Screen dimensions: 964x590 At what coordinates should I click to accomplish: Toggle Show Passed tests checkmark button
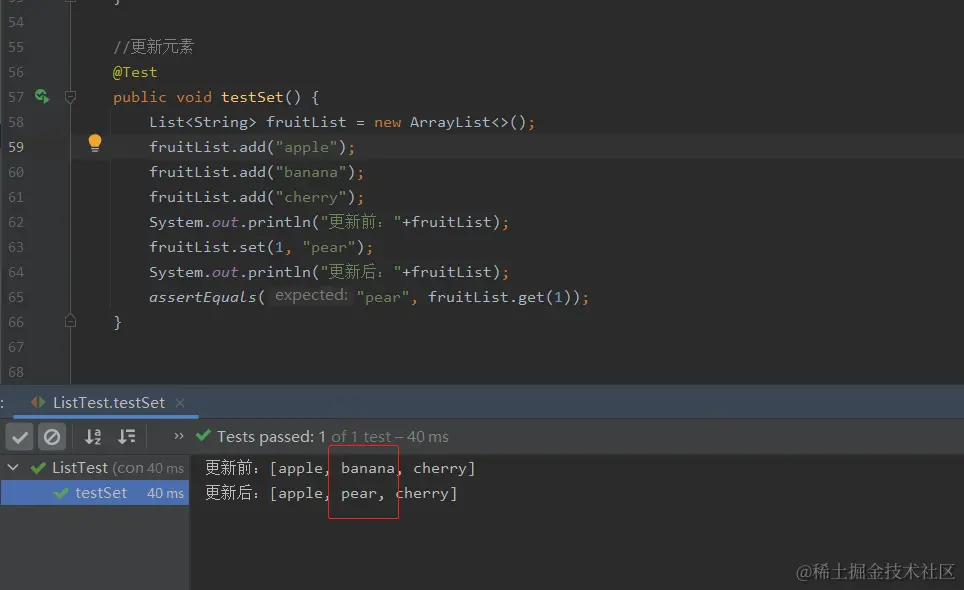[x=20, y=437]
